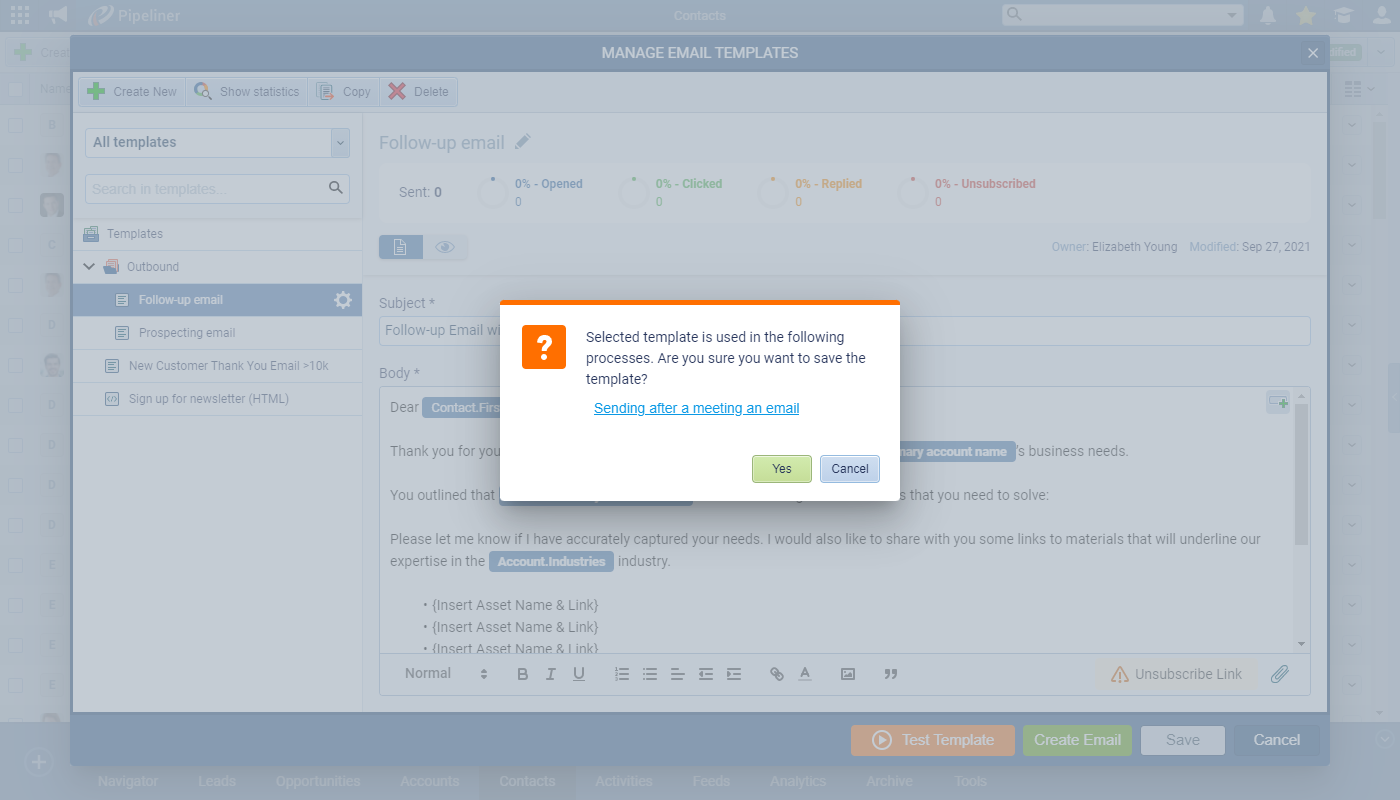The height and width of the screenshot is (800, 1400).
Task: Confirm saving with the Yes button
Action: pos(781,469)
